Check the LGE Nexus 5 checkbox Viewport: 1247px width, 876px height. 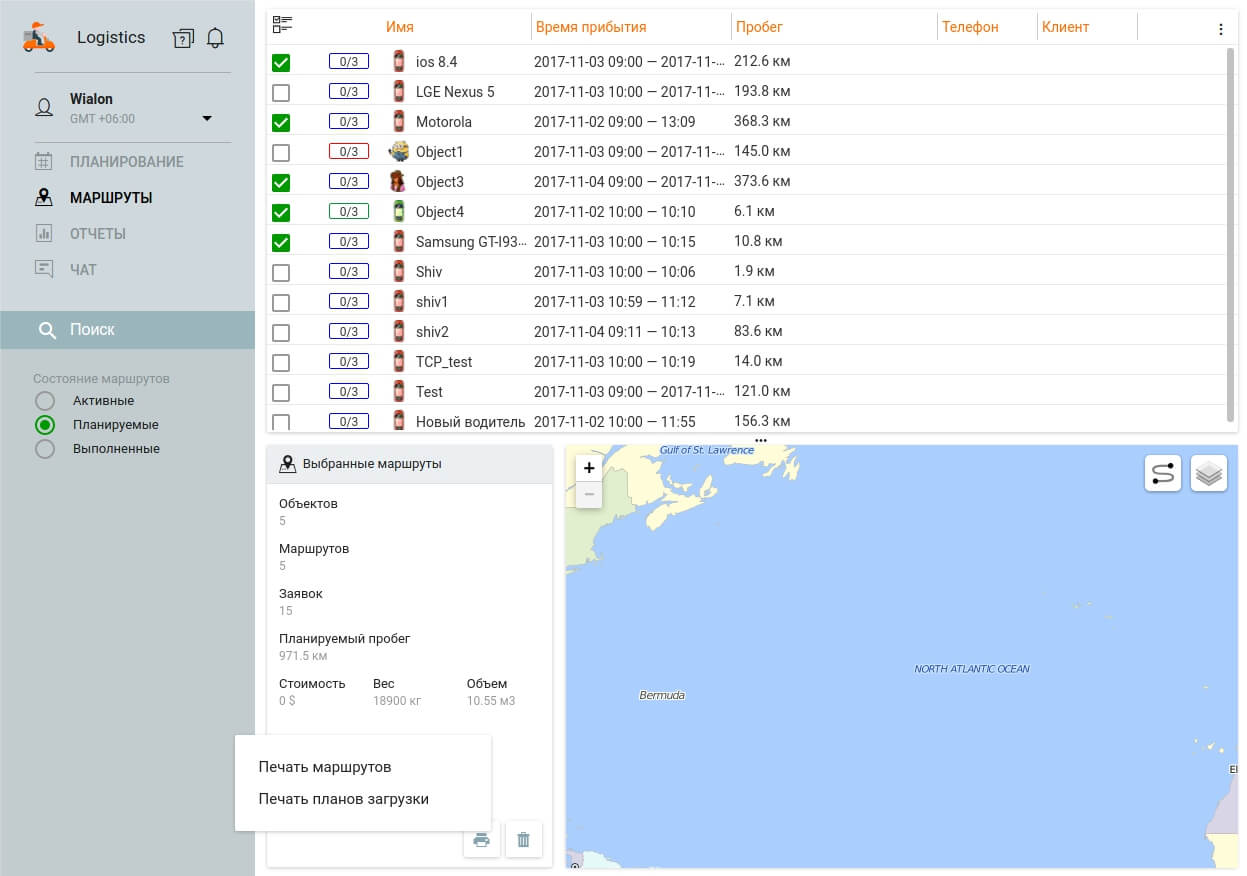[x=281, y=92]
